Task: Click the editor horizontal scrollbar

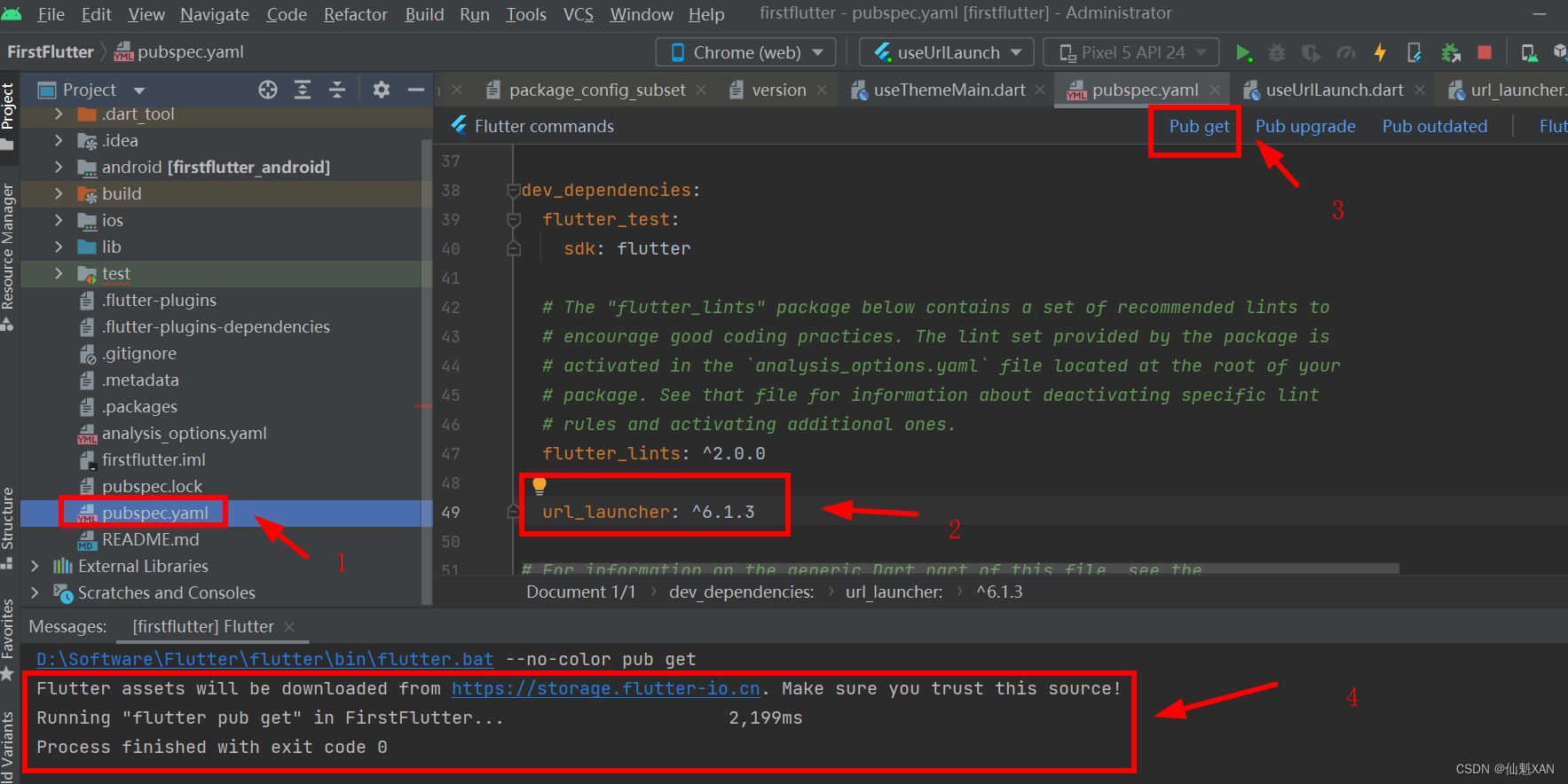Action: click(x=960, y=568)
